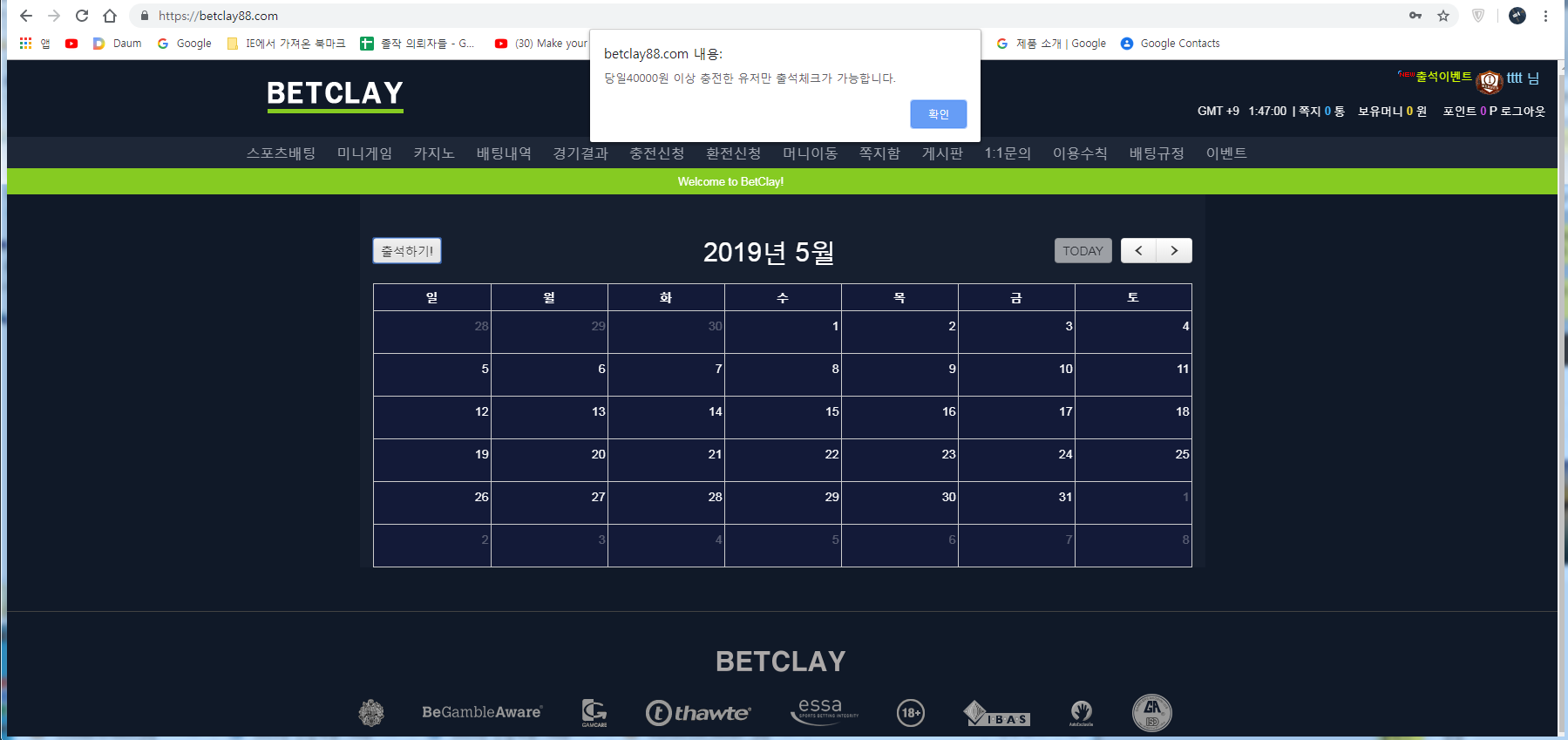Image resolution: width=1568 pixels, height=740 pixels.
Task: Click the TODAY calendar button
Action: [1083, 251]
